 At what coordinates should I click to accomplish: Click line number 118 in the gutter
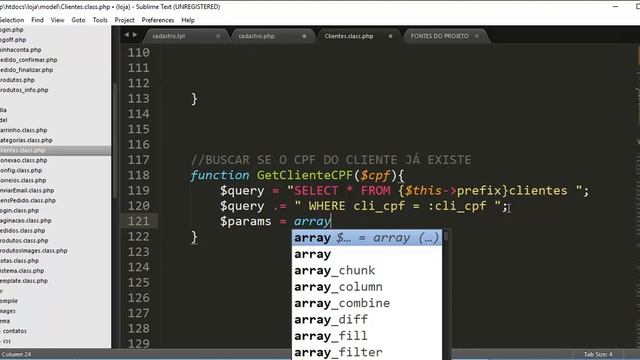coord(138,175)
